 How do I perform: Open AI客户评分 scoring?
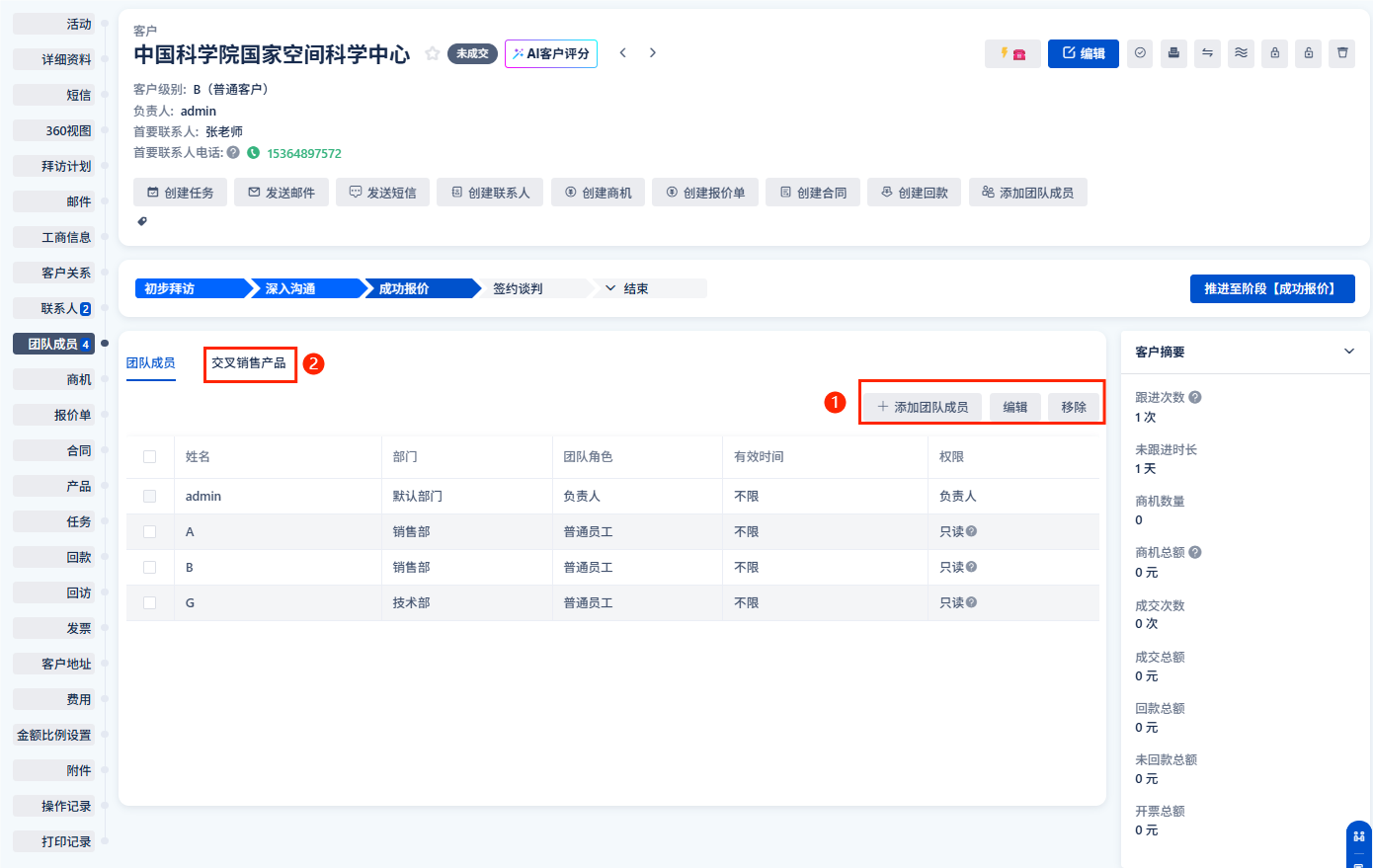coord(551,53)
